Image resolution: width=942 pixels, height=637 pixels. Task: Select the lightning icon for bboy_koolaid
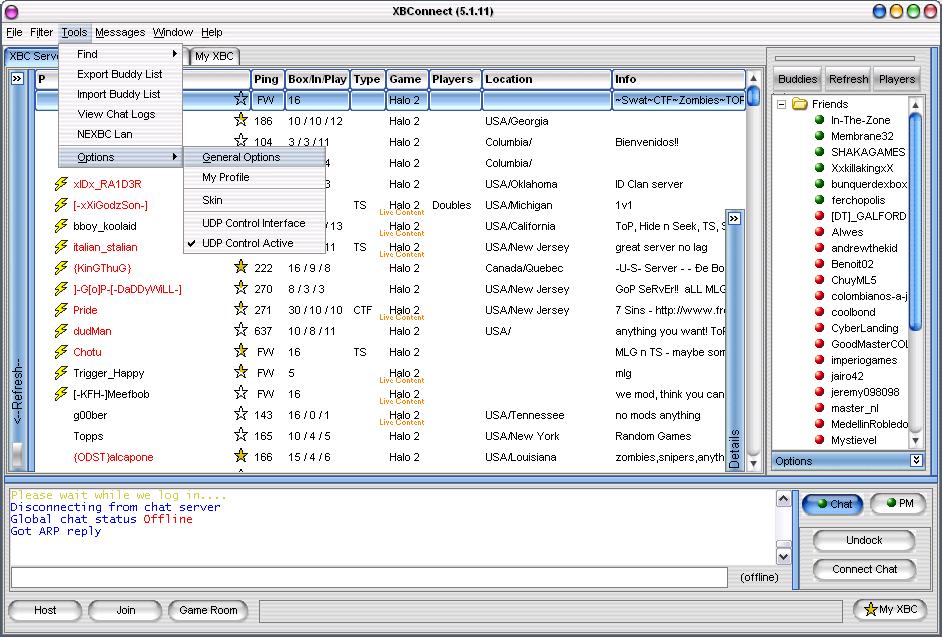coord(61,226)
